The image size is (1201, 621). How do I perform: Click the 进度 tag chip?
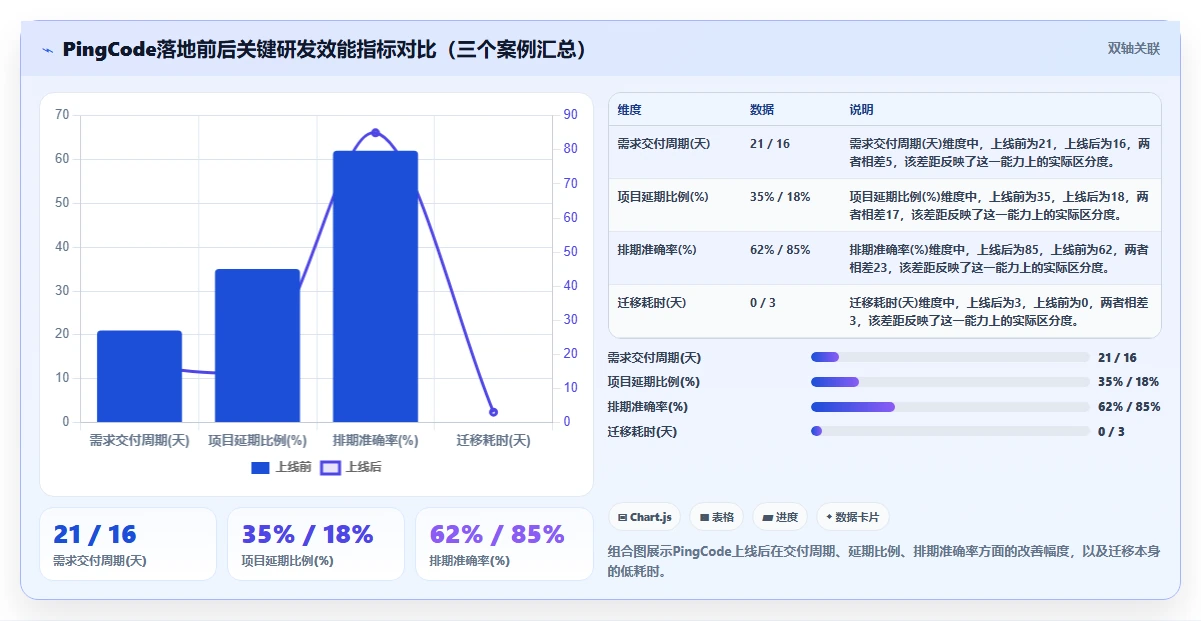[780, 517]
